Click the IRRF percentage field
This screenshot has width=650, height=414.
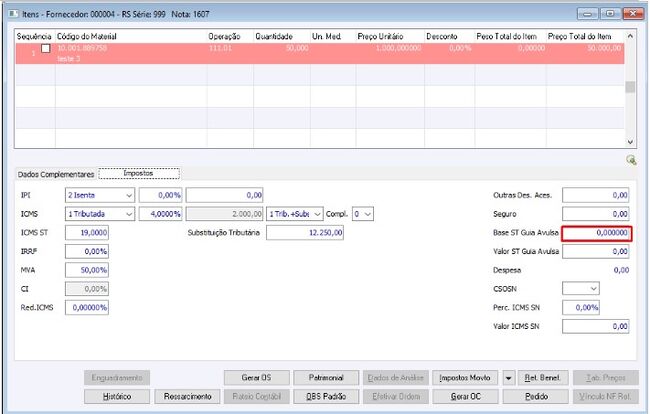pos(87,251)
